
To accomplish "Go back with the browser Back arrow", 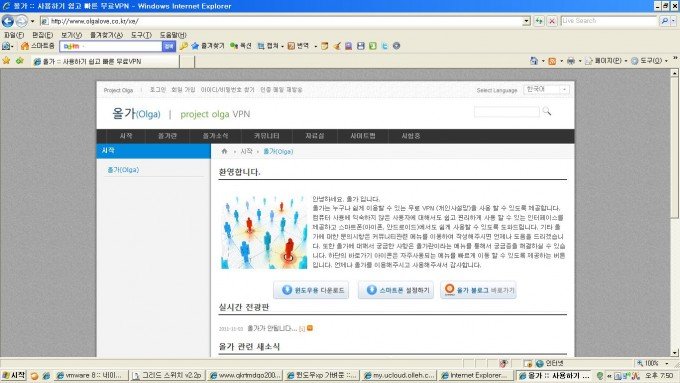I will pyautogui.click(x=8, y=21).
